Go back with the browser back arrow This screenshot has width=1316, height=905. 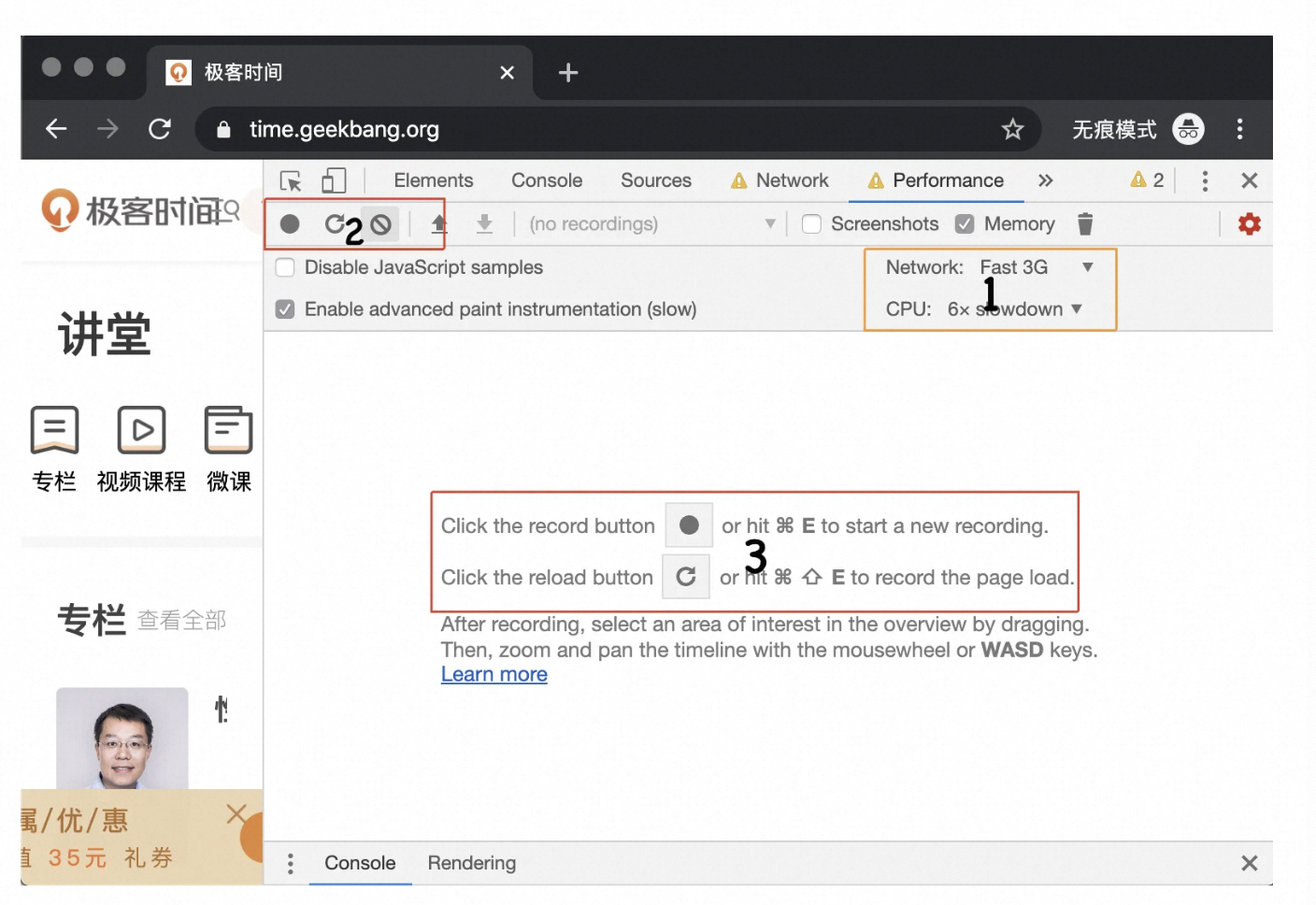click(x=56, y=129)
